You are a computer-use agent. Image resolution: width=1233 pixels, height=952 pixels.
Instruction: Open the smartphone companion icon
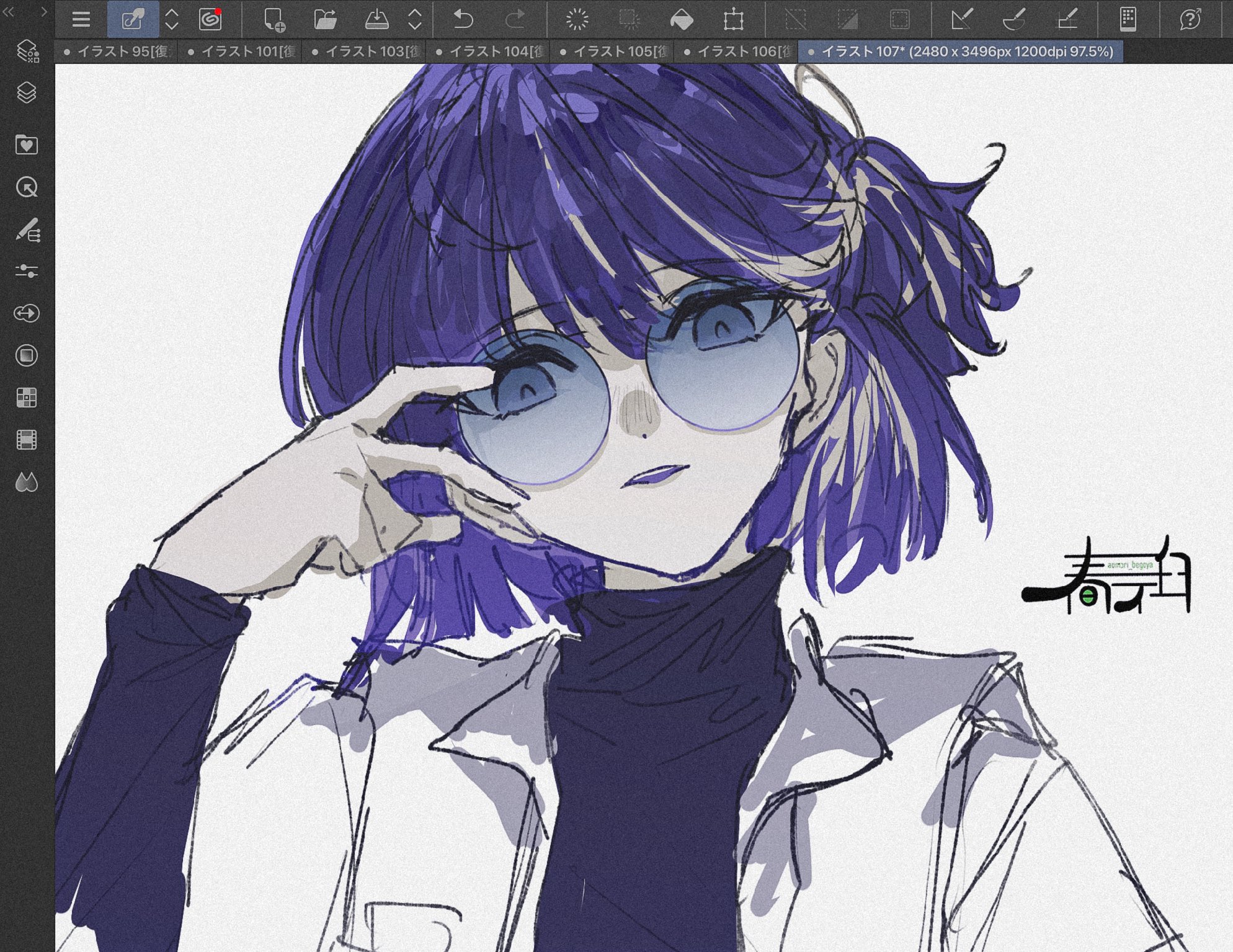[1128, 19]
